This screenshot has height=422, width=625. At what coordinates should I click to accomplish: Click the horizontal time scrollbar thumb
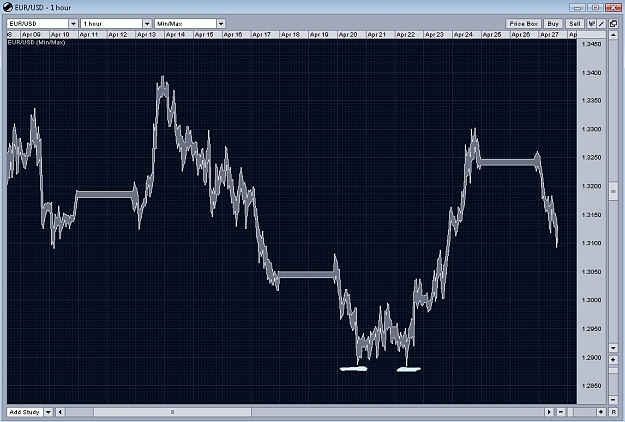click(172, 412)
